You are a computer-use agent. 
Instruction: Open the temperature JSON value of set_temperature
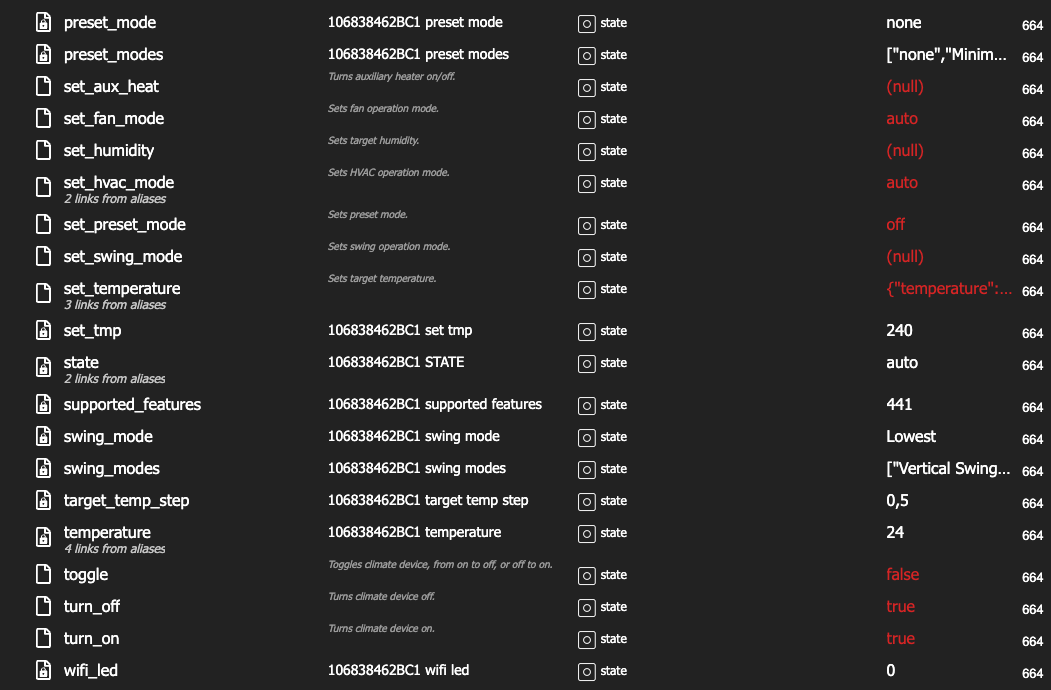click(x=949, y=289)
